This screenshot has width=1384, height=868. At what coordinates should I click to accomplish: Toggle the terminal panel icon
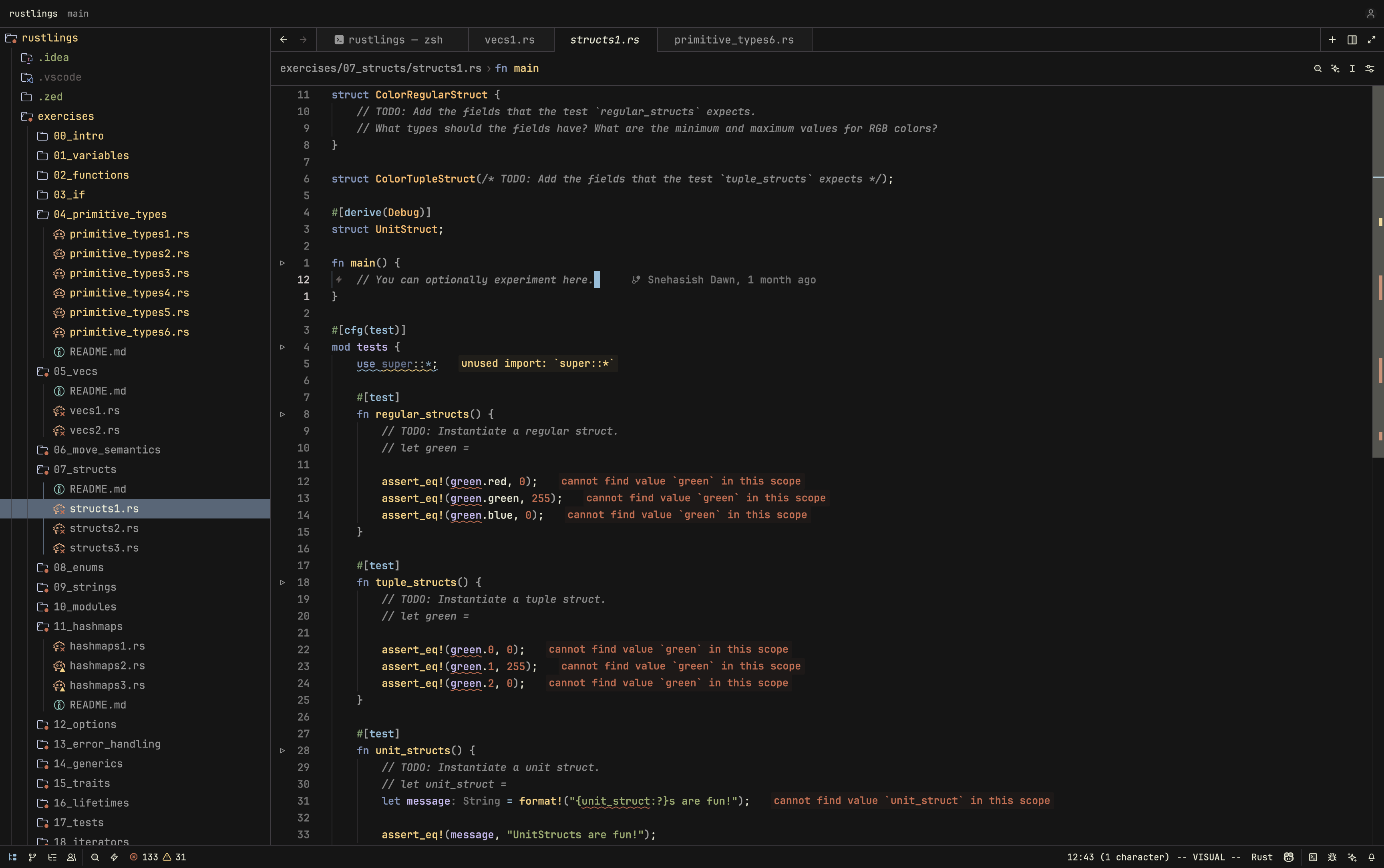coord(1313,857)
